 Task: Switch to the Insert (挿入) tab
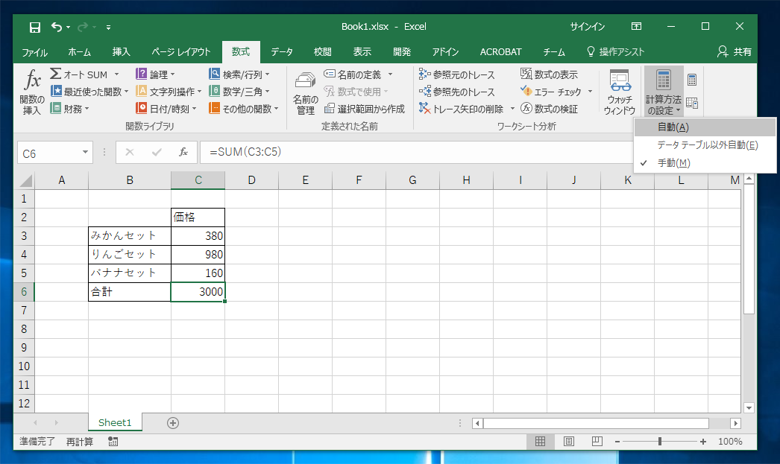click(x=121, y=52)
